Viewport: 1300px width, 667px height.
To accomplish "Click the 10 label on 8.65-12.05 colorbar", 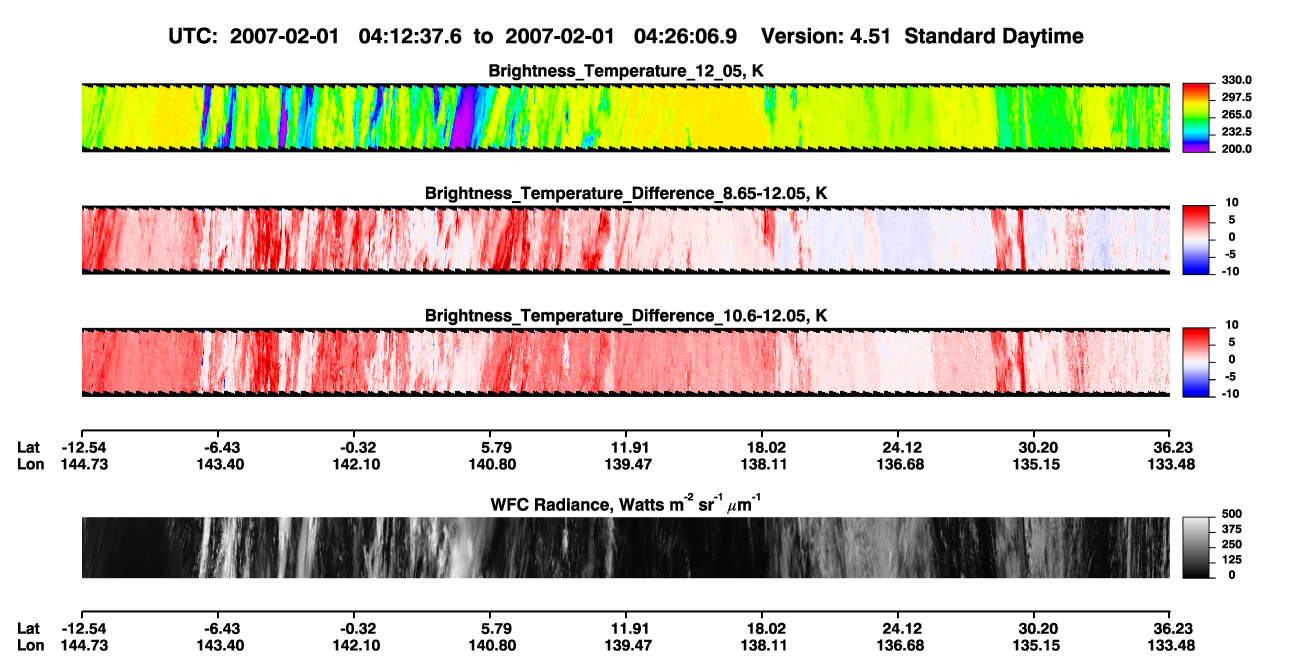I will click(x=1233, y=202).
